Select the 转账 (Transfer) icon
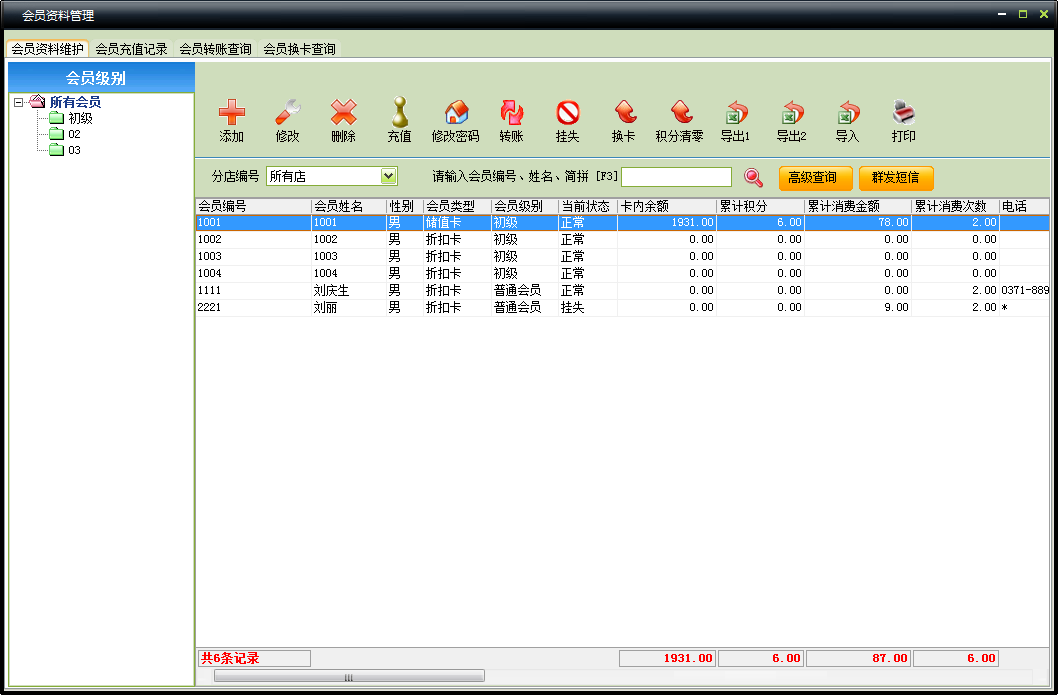Viewport: 1058px width, 695px height. tap(513, 120)
